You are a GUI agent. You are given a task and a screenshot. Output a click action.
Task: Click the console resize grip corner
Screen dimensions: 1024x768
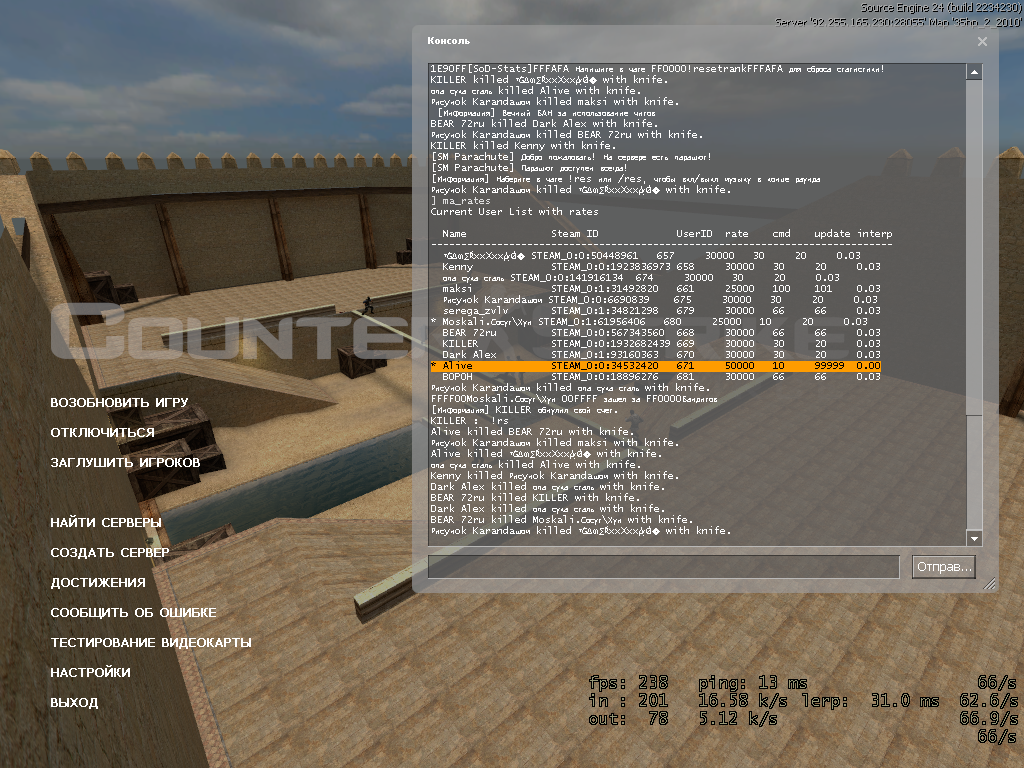(x=990, y=584)
